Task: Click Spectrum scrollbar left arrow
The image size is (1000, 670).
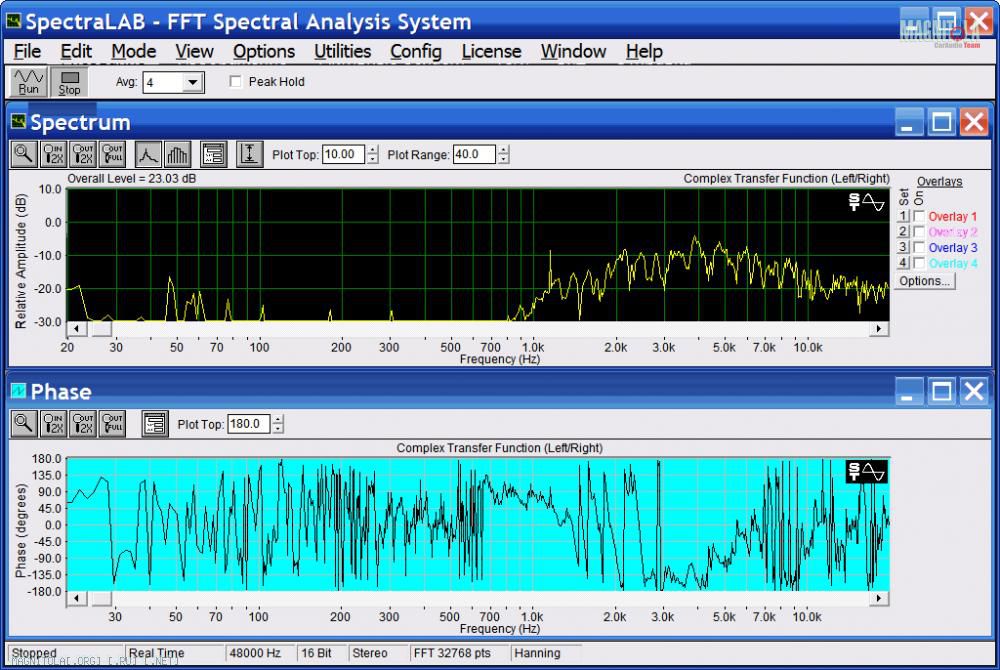Action: pyautogui.click(x=77, y=329)
